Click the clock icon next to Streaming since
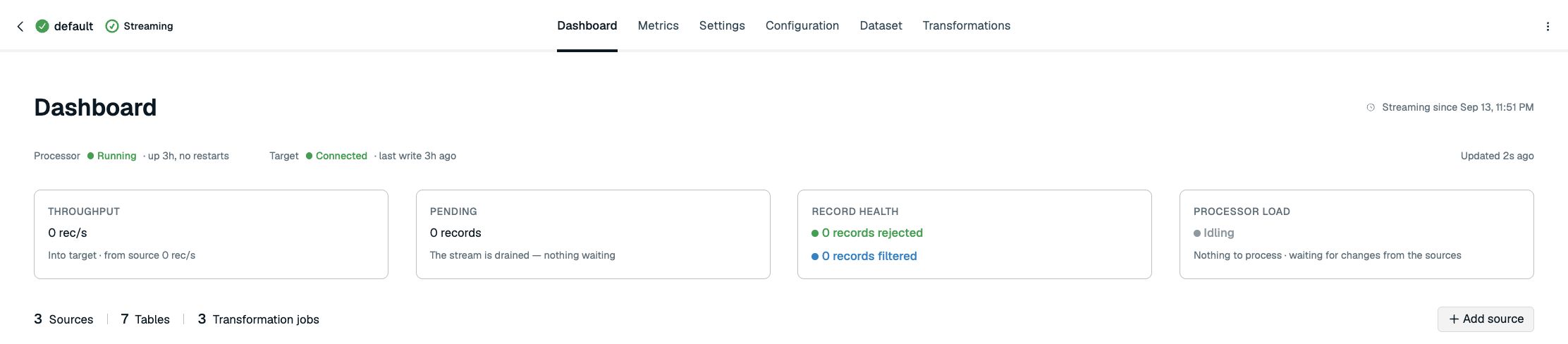This screenshot has height=344, width=1568. pos(1371,108)
